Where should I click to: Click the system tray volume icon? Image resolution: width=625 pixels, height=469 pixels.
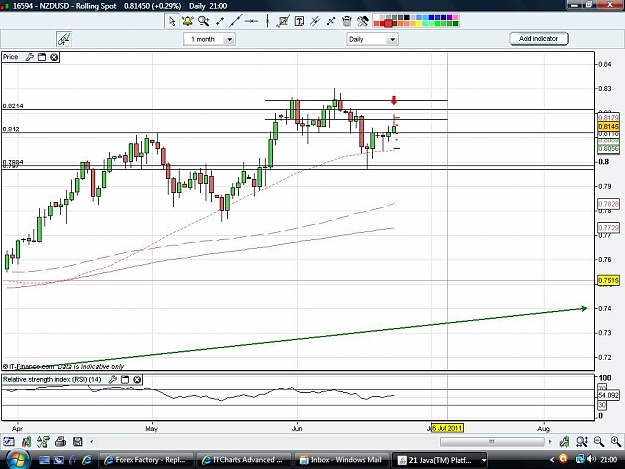pos(592,459)
